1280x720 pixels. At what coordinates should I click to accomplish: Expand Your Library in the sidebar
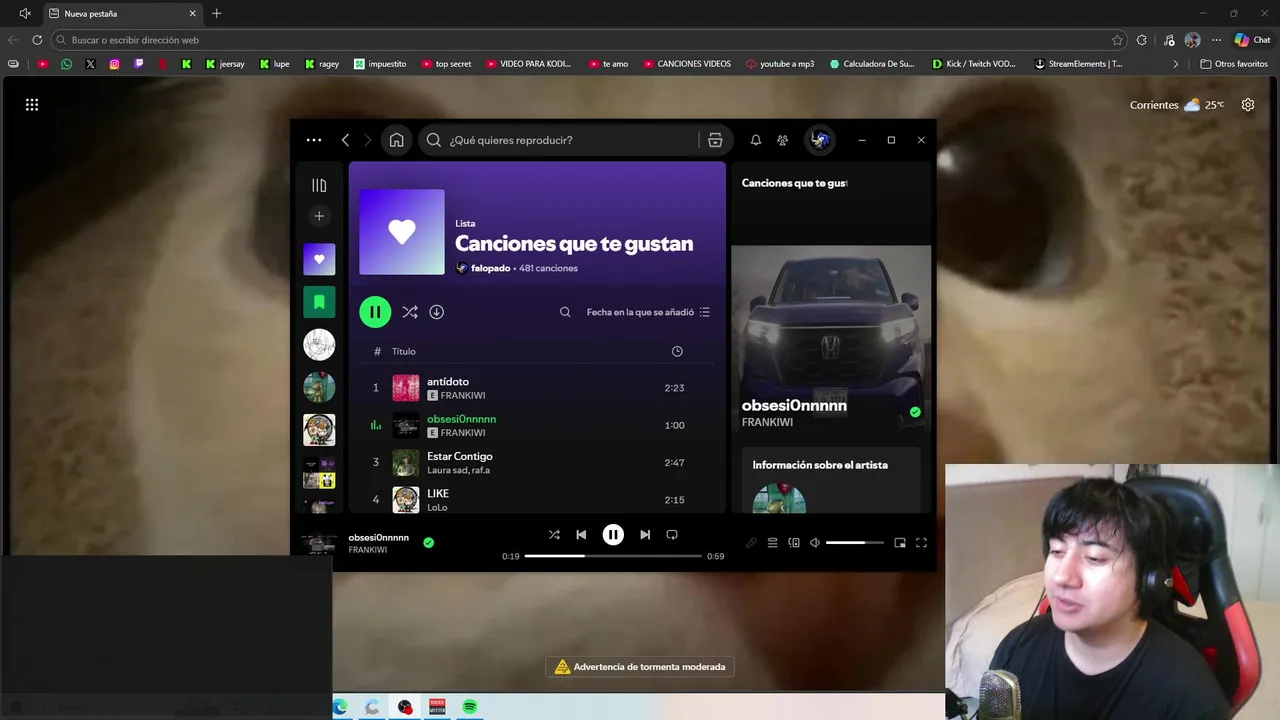pos(319,185)
